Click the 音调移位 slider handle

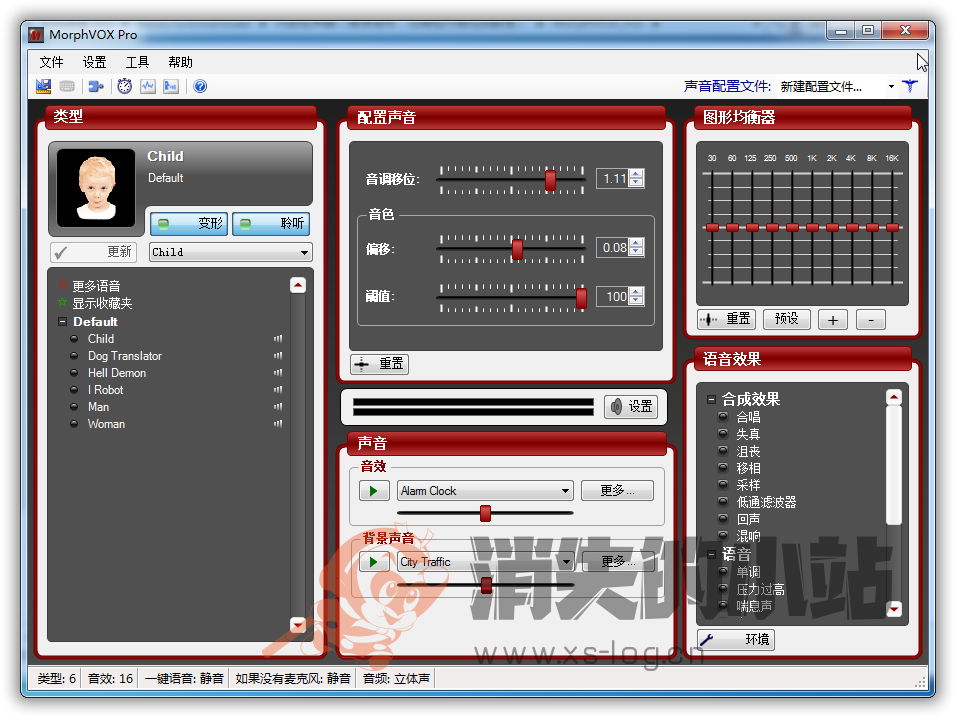[x=550, y=180]
